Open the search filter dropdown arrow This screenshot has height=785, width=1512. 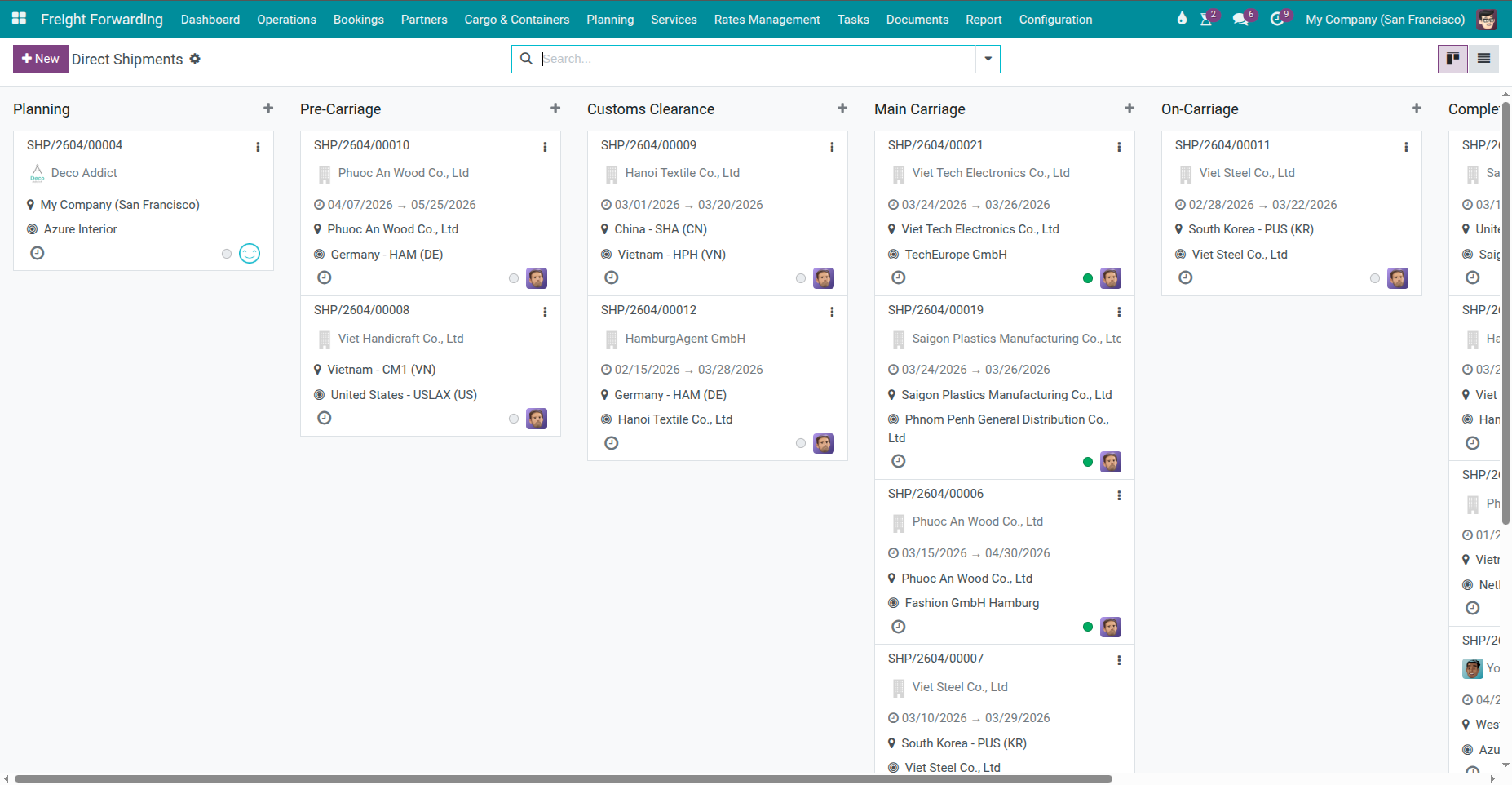click(x=988, y=59)
